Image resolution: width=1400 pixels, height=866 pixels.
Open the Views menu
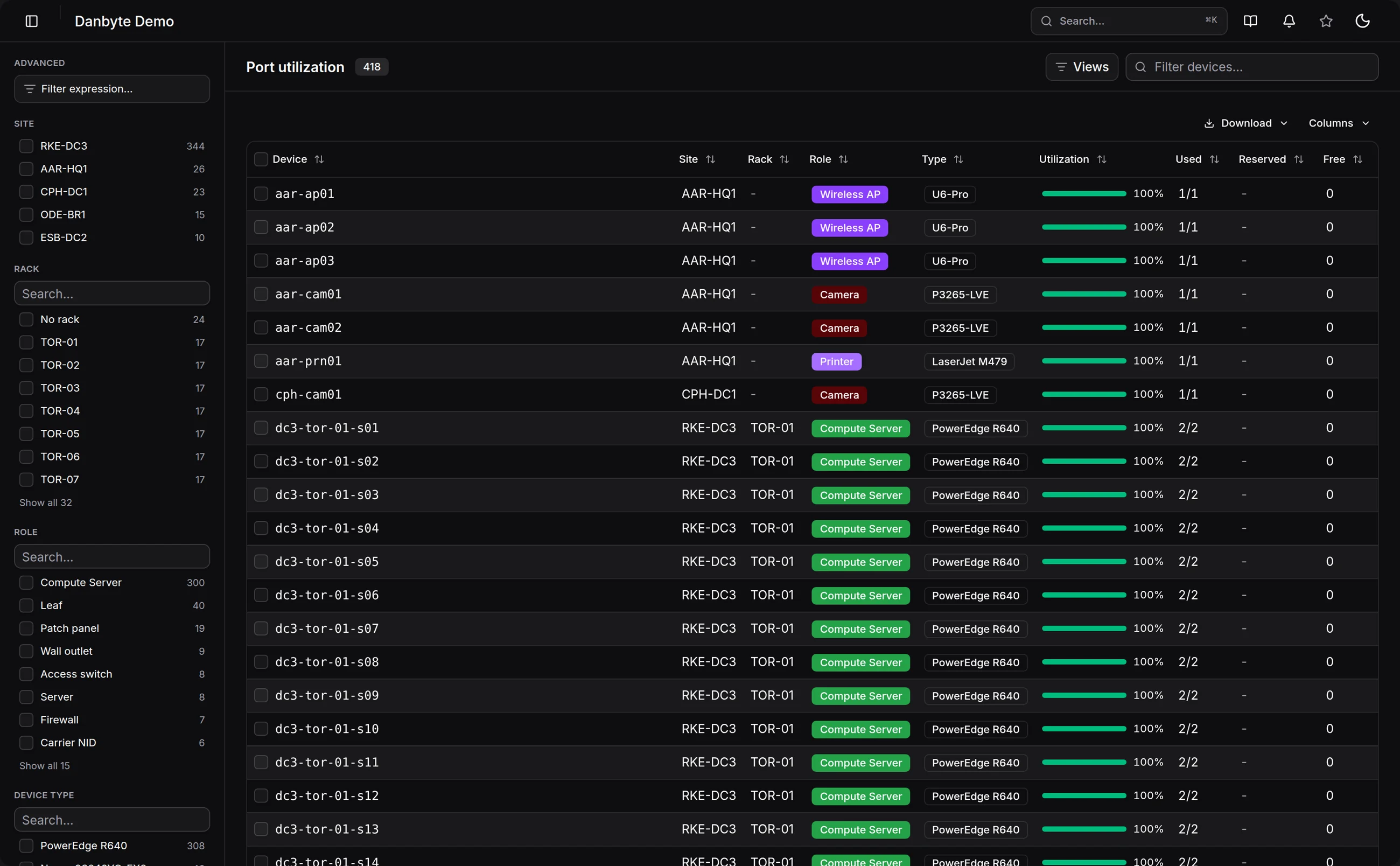coord(1081,67)
